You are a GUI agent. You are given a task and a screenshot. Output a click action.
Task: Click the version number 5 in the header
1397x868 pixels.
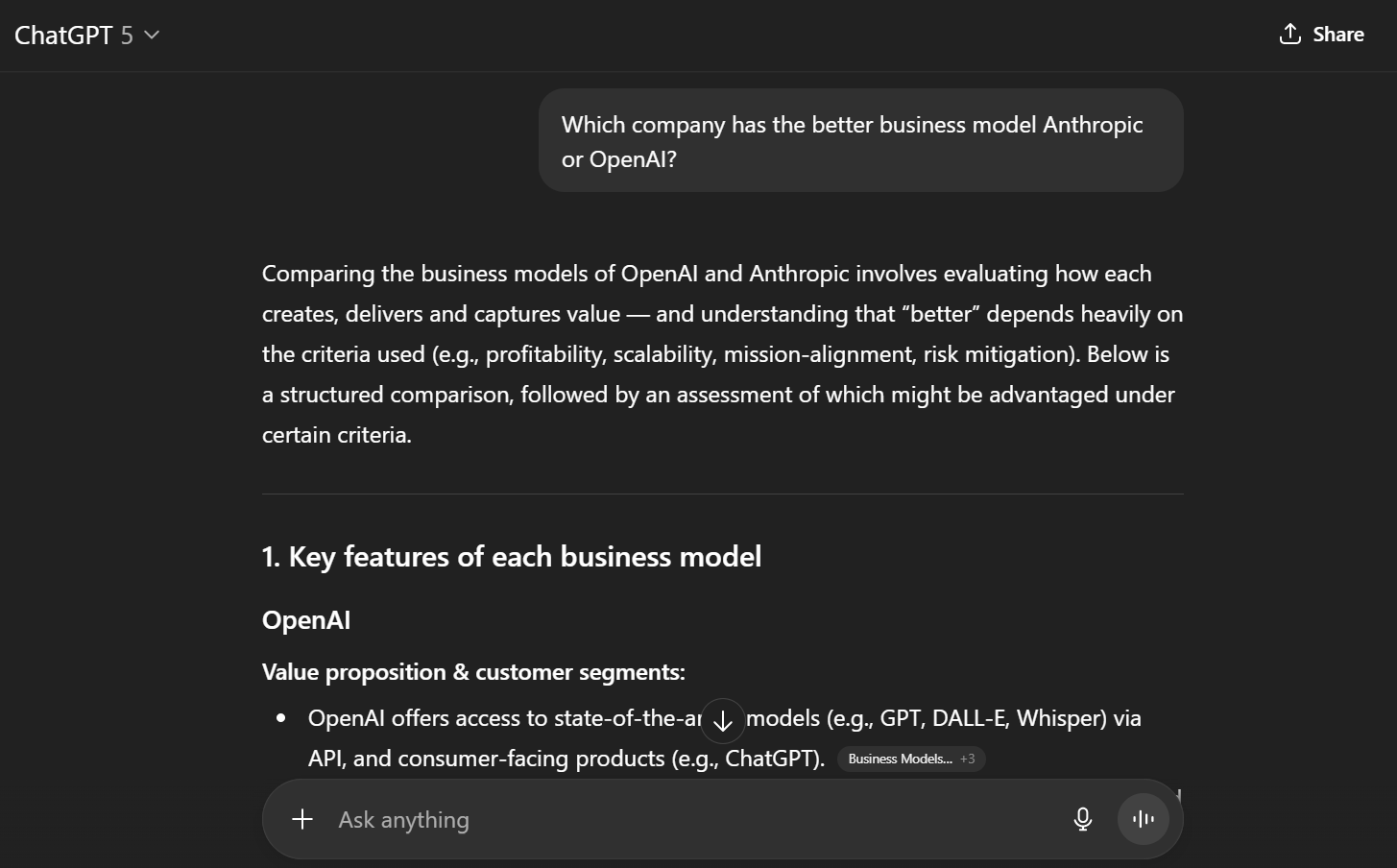(127, 36)
